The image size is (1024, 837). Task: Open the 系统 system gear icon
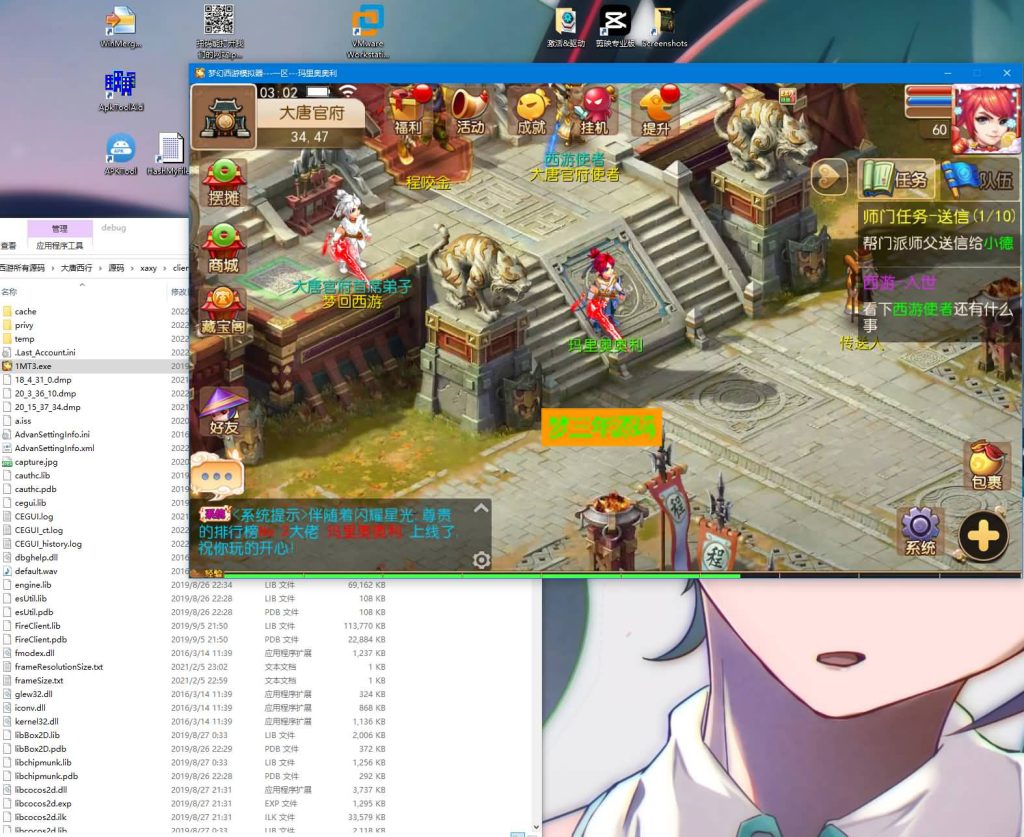[921, 531]
